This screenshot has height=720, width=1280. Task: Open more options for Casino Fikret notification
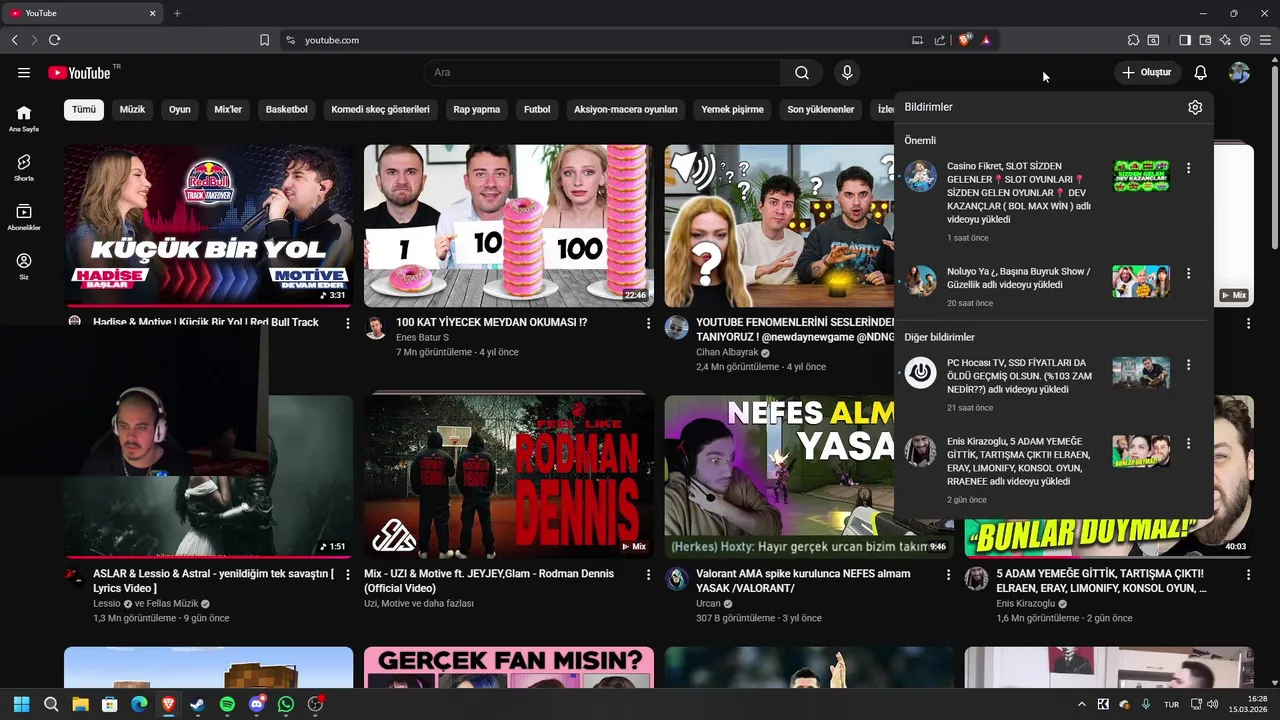pyautogui.click(x=1188, y=168)
